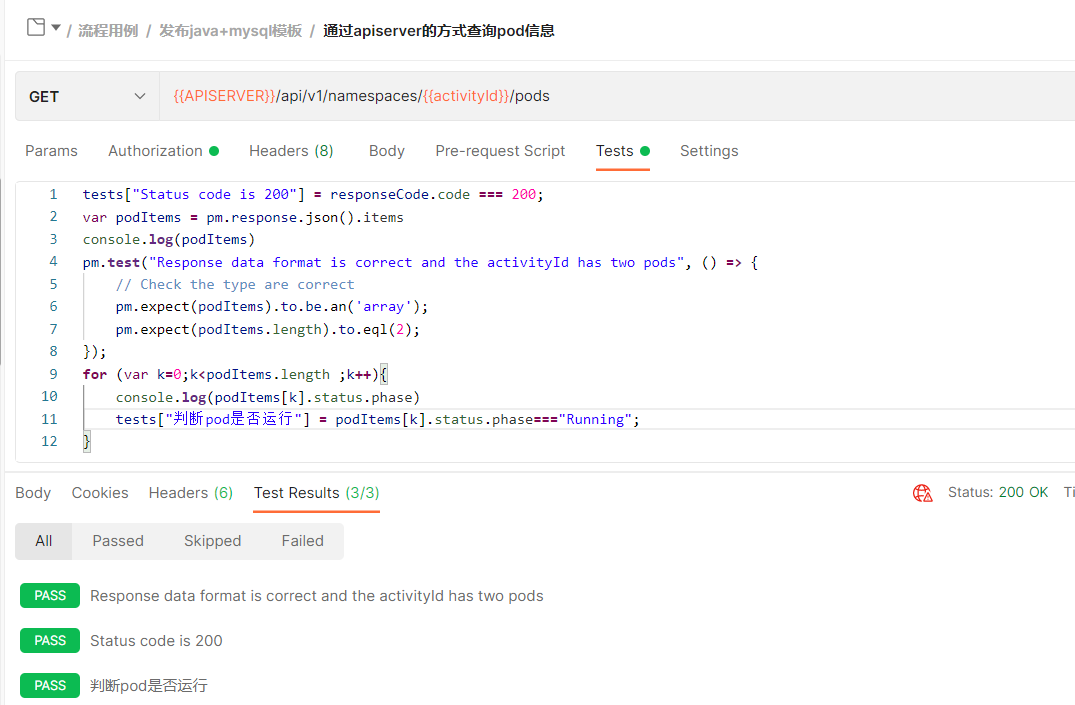
Task: Switch to the Params tab
Action: click(x=51, y=151)
